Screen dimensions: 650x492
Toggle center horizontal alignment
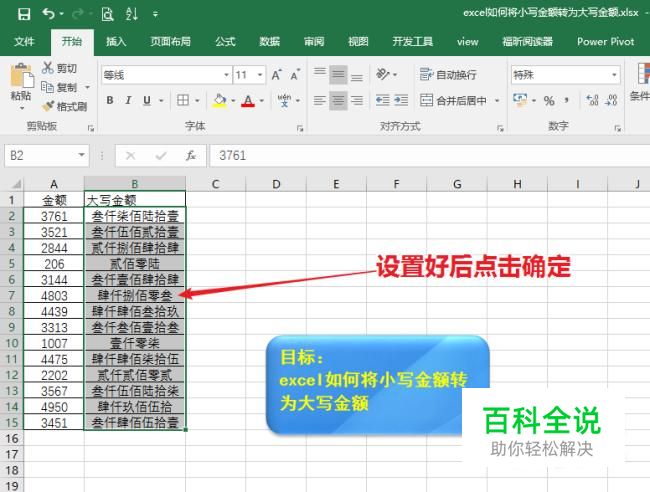coord(338,100)
